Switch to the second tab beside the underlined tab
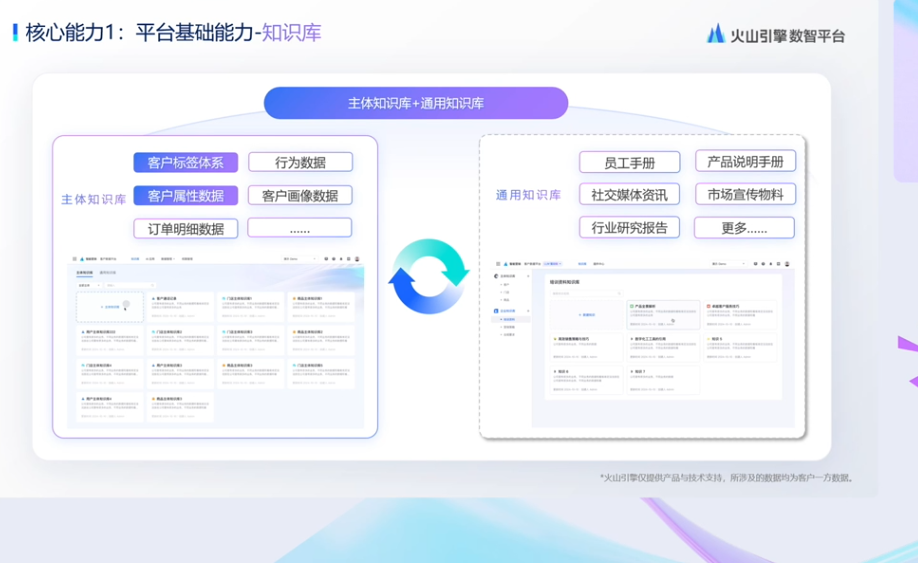Image resolution: width=918 pixels, height=563 pixels. [x=108, y=273]
